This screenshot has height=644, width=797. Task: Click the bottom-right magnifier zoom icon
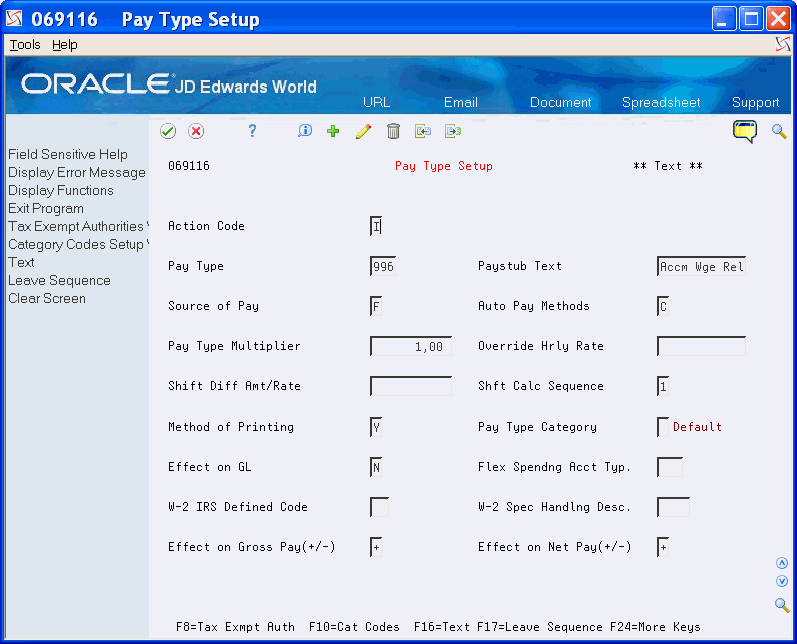pyautogui.click(x=782, y=605)
